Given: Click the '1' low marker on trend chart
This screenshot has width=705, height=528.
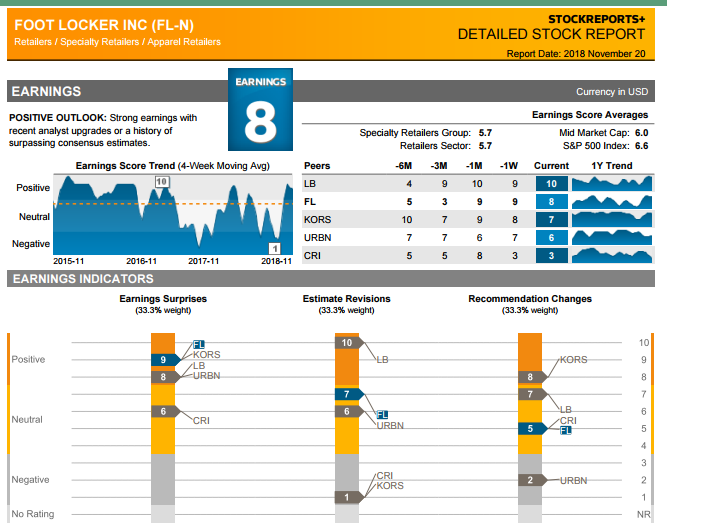Looking at the screenshot, I should coord(275,248).
